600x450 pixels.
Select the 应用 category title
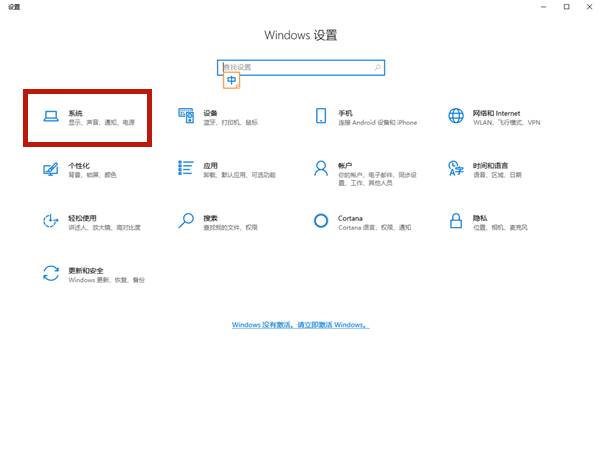[x=210, y=165]
